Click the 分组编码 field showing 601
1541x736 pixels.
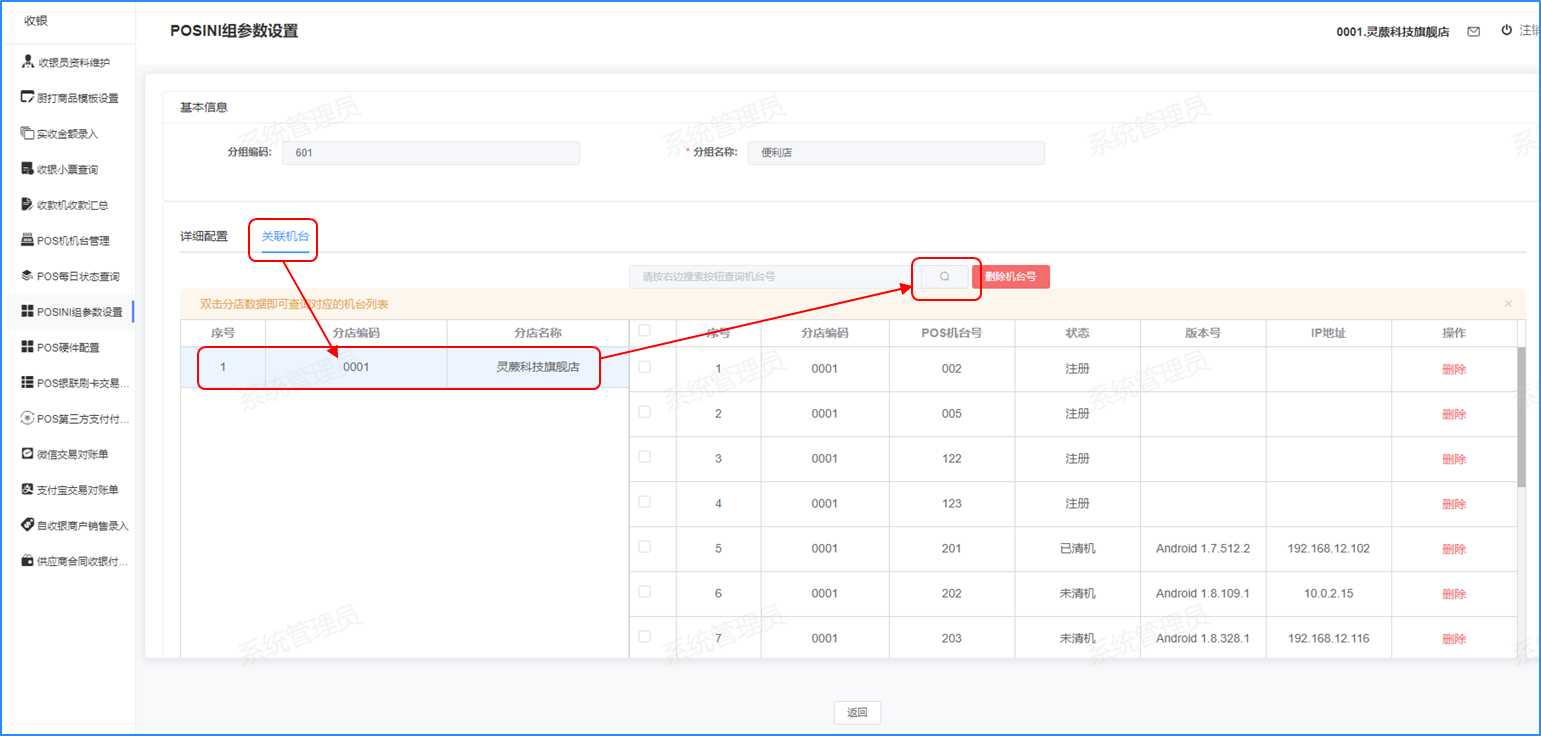click(x=431, y=153)
